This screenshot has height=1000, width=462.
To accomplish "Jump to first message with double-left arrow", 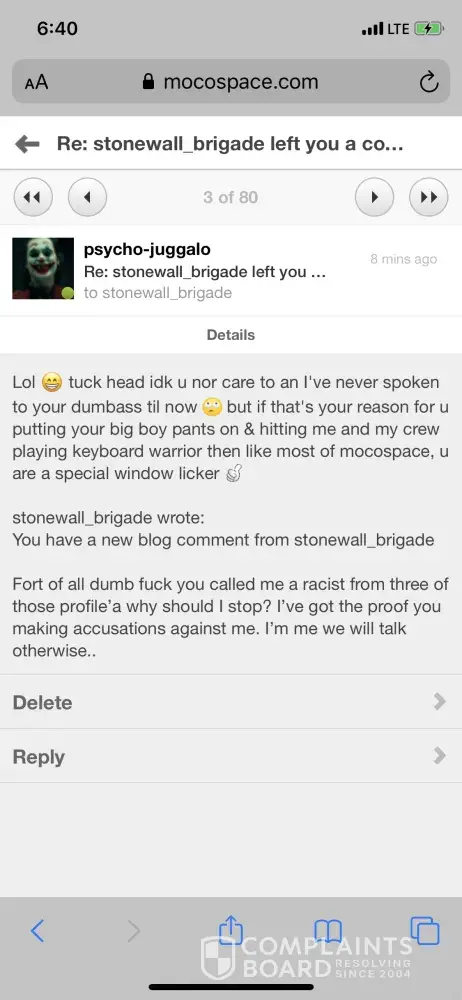I will (33, 197).
